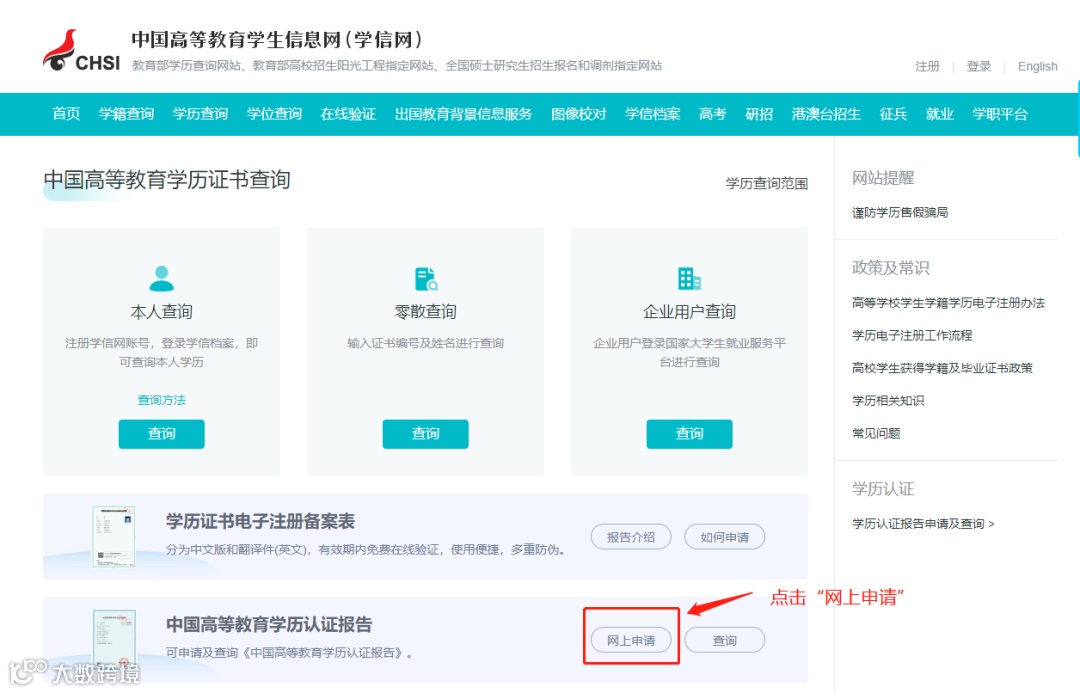Open 学籍查询 navigation item
This screenshot has width=1080, height=693.
click(126, 114)
